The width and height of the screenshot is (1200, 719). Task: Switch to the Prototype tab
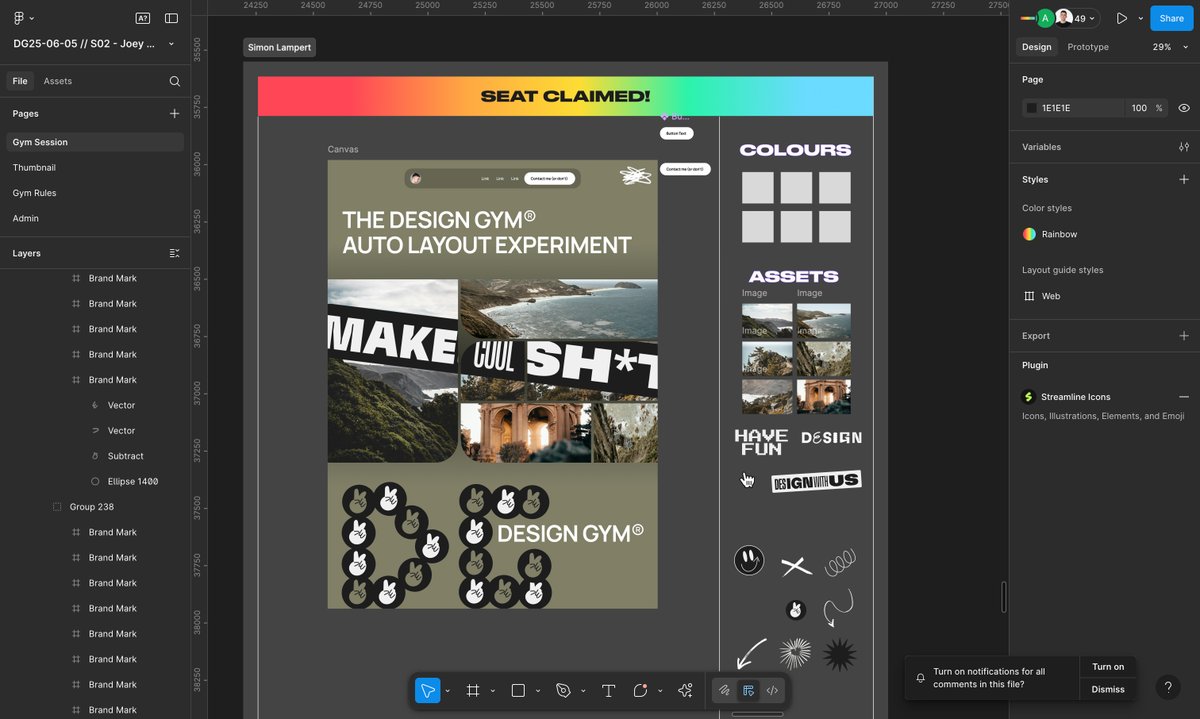click(1088, 47)
